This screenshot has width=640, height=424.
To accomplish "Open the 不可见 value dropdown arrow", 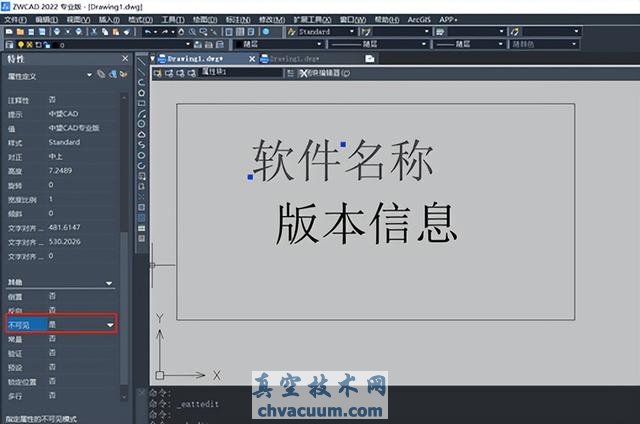I will click(110, 325).
